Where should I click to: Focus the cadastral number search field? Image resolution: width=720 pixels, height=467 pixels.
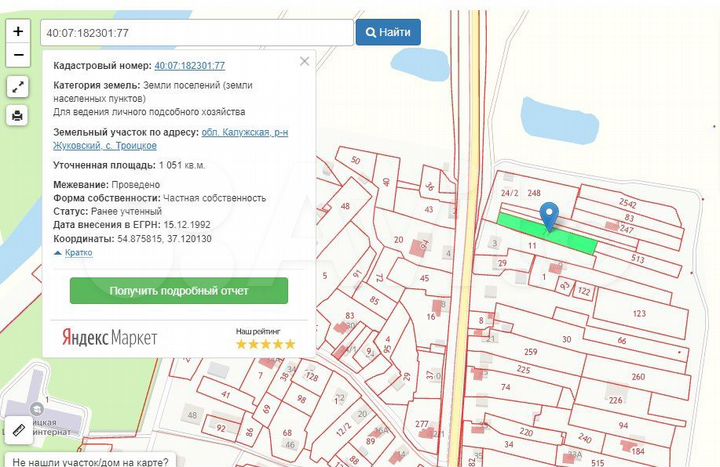(197, 33)
